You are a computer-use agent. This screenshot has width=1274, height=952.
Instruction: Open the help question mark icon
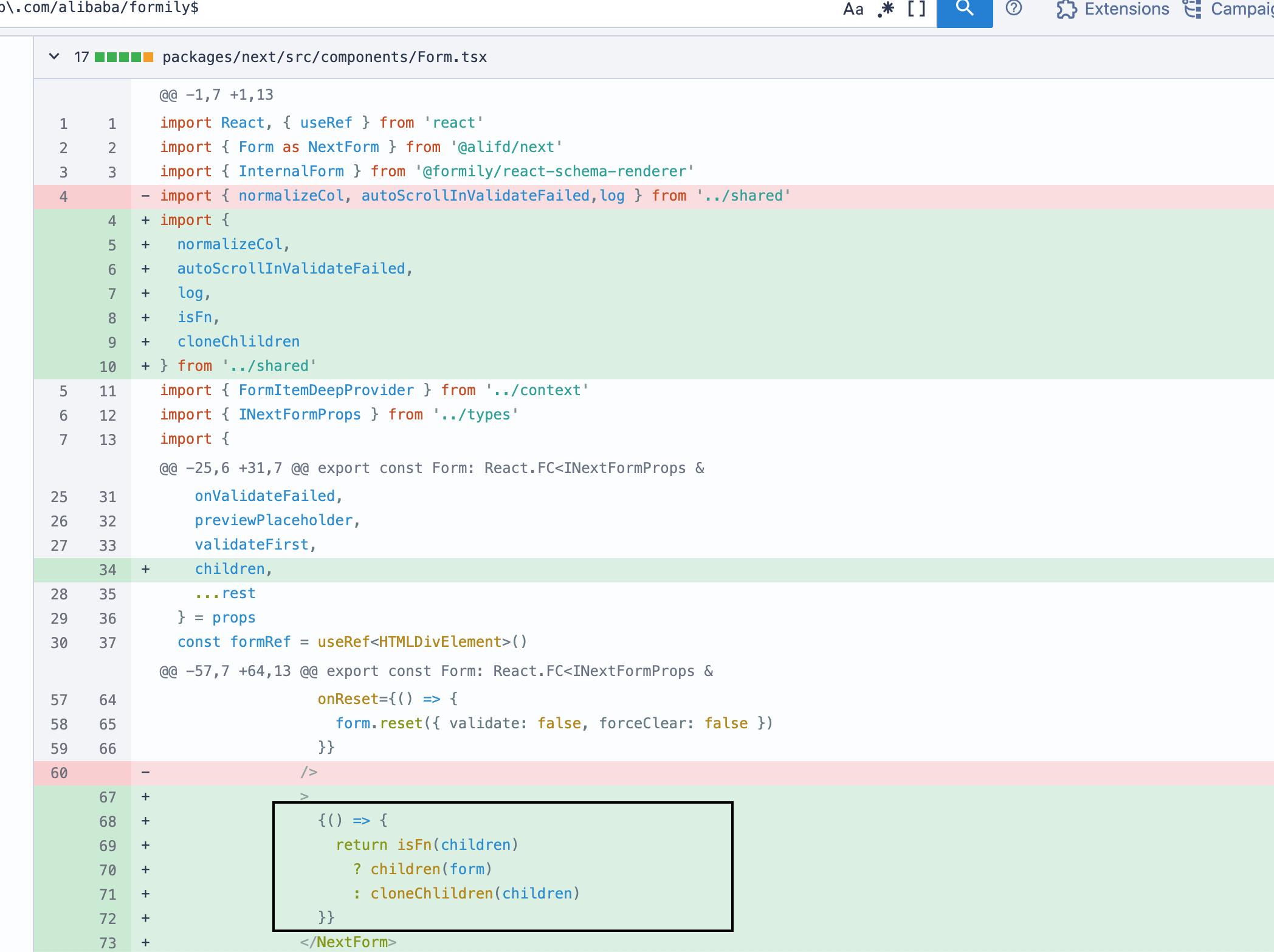tap(1013, 9)
